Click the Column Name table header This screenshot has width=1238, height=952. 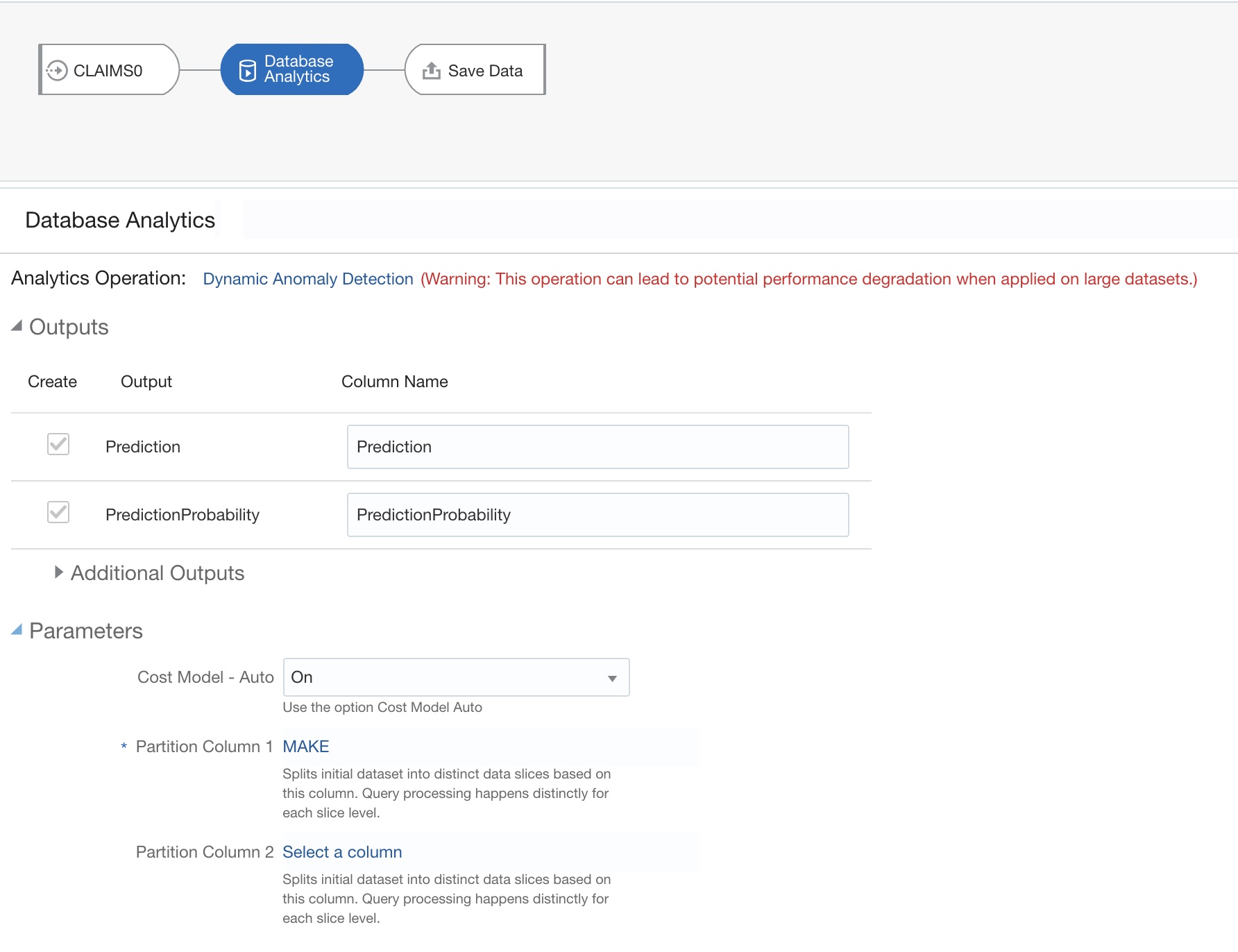coord(394,381)
